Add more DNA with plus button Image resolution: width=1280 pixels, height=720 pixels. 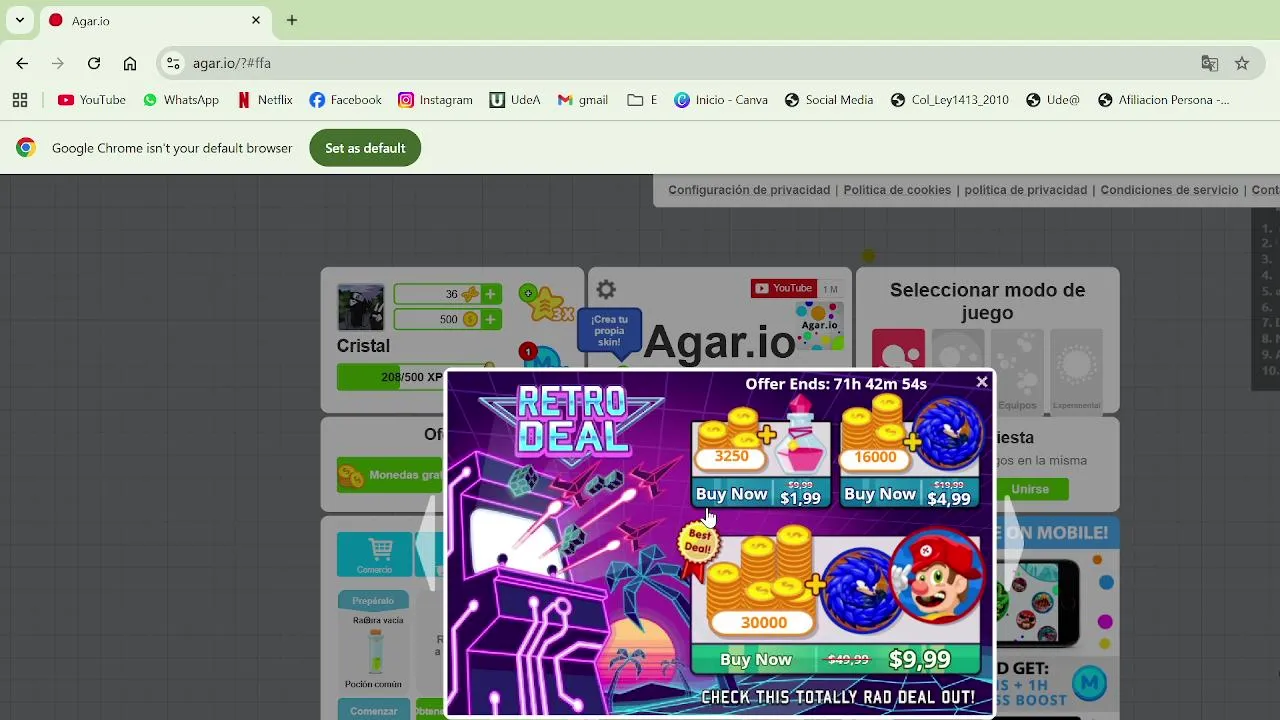click(x=490, y=294)
